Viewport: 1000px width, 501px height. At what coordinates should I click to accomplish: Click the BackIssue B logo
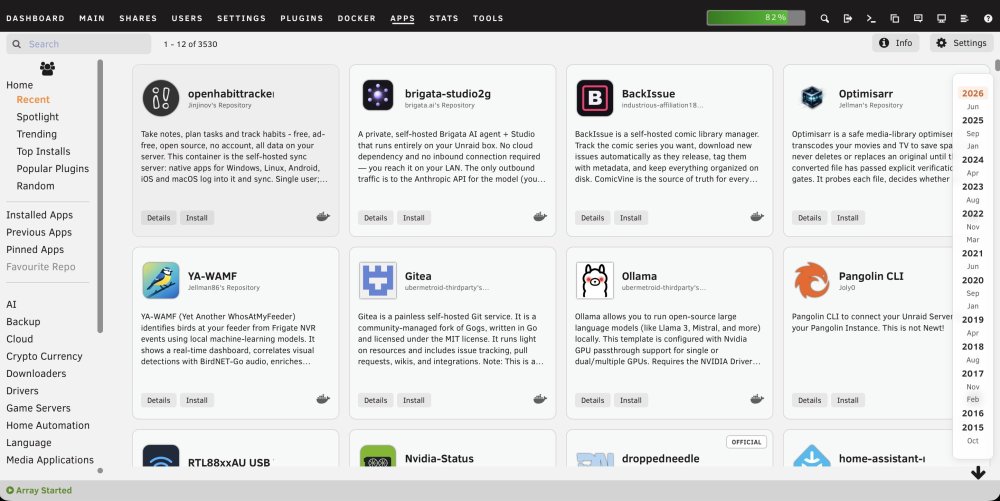click(x=594, y=98)
